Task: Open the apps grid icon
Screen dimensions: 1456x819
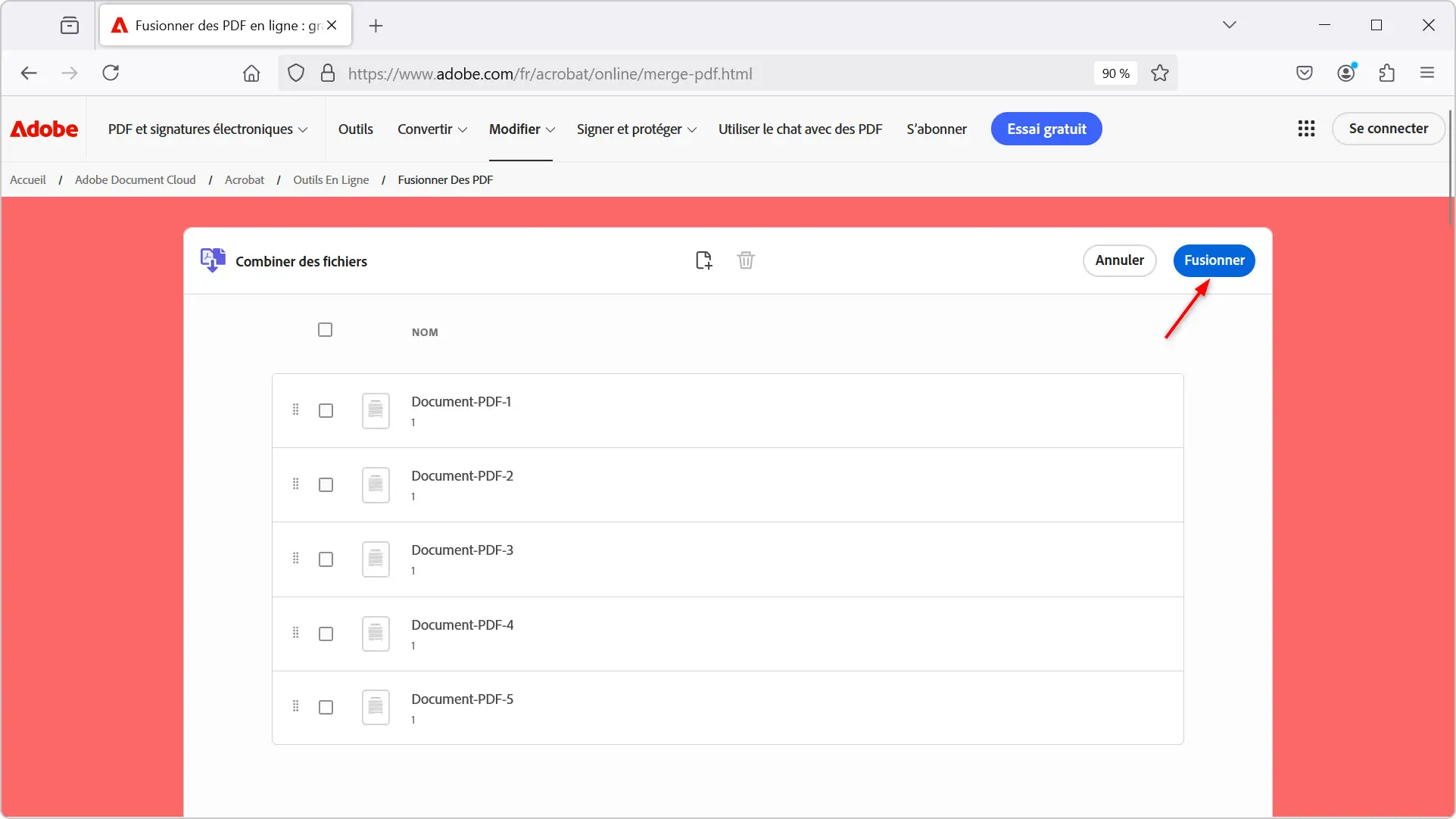Action: click(x=1306, y=129)
